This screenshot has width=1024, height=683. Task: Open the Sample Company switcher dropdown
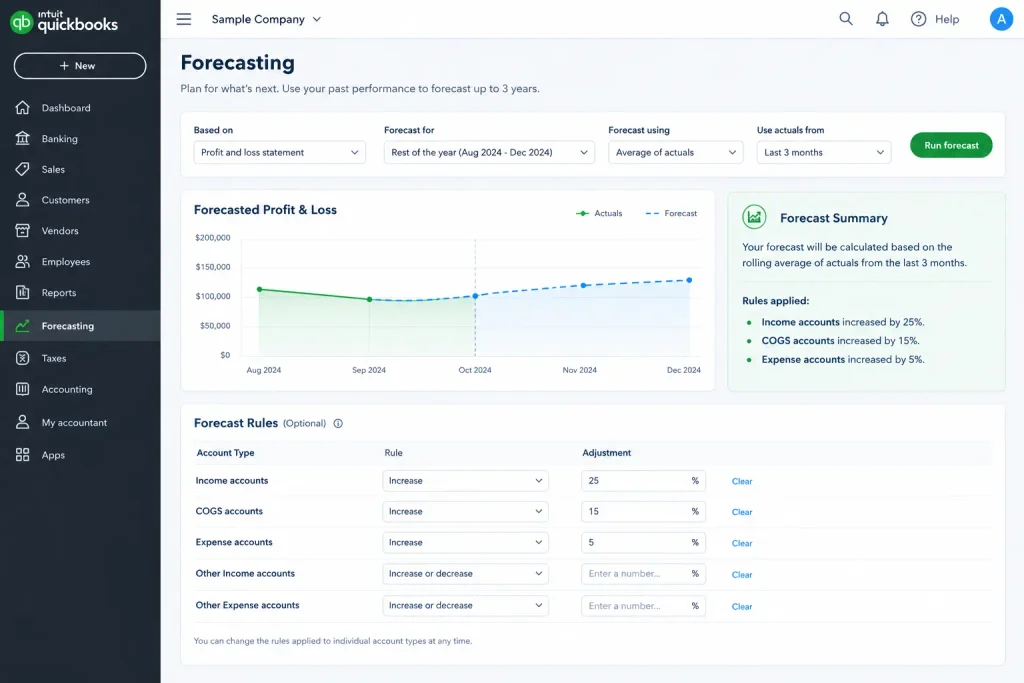(x=266, y=20)
